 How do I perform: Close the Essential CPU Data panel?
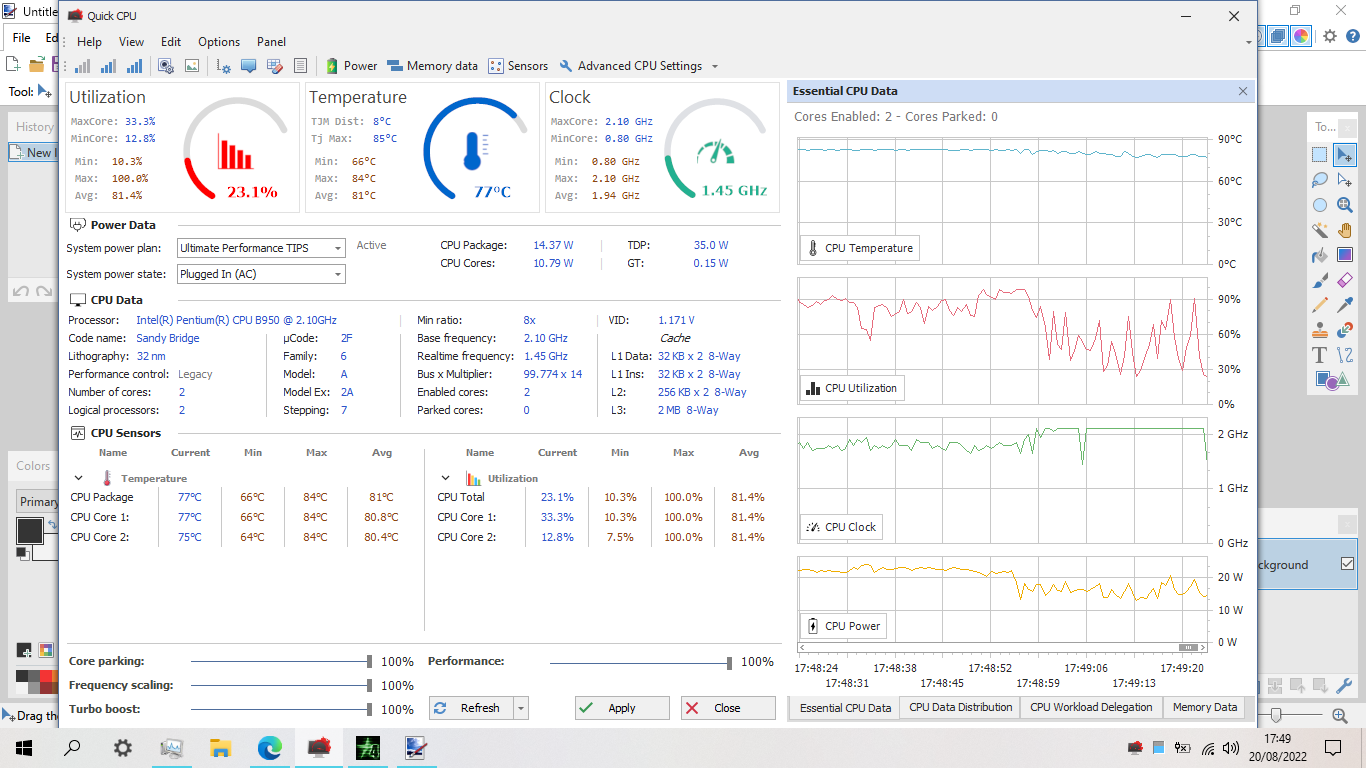tap(1243, 91)
